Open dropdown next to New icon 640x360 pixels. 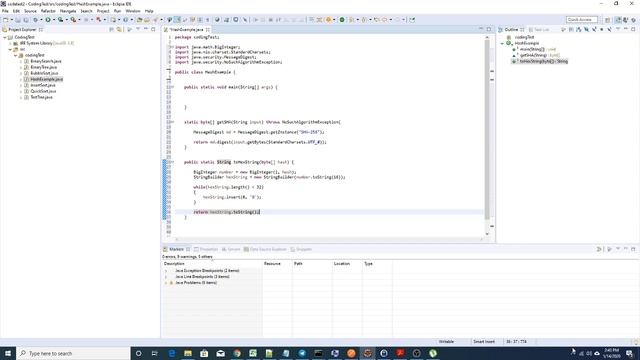(11, 20)
